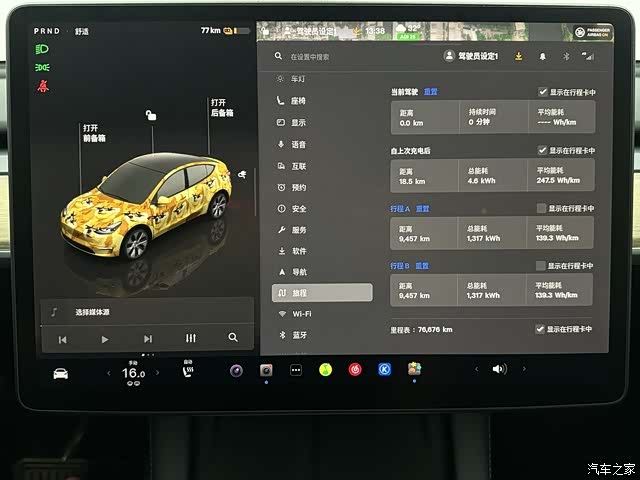Tap the charge port icon beside the car

pyautogui.click(x=242, y=175)
